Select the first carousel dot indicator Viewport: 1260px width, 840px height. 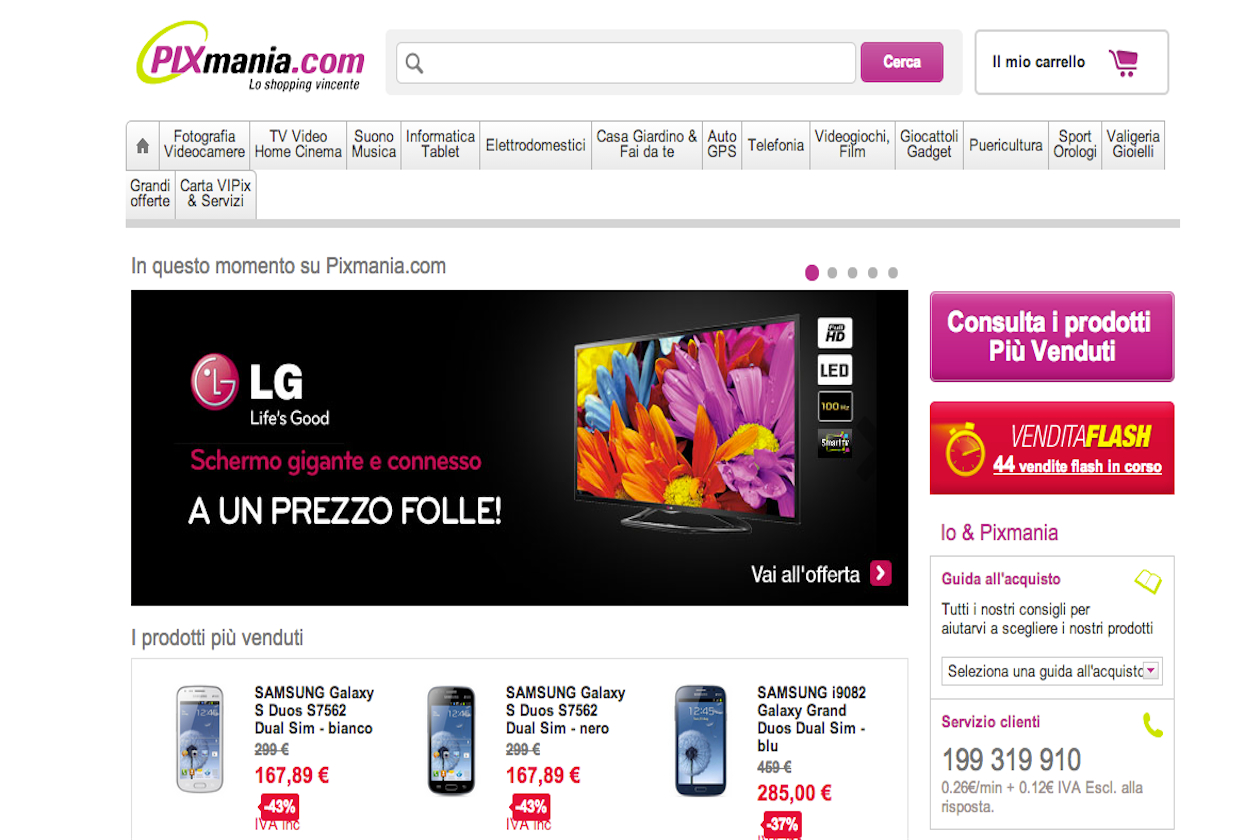pos(812,272)
